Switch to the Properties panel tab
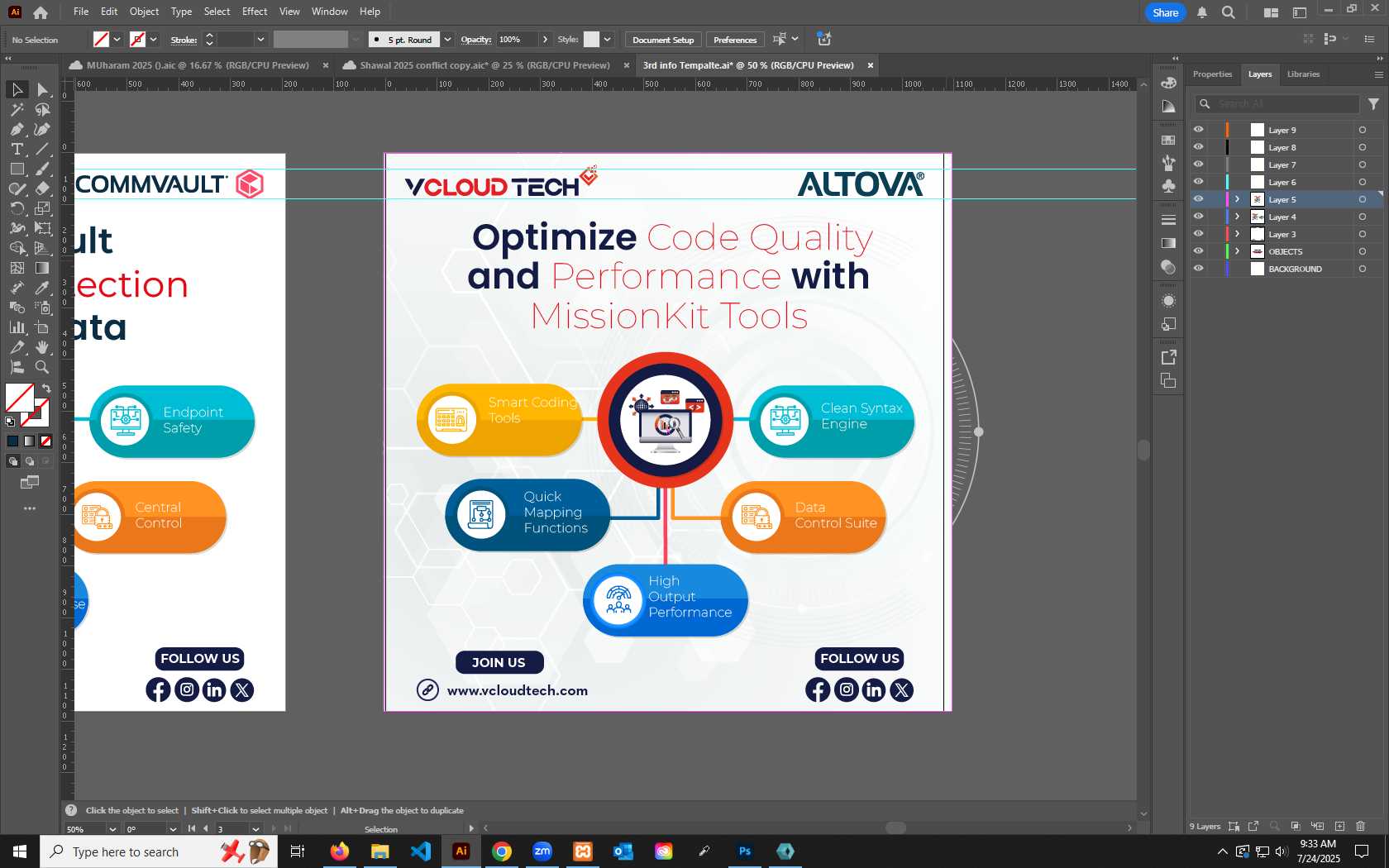The height and width of the screenshot is (868, 1389). 1212,74
